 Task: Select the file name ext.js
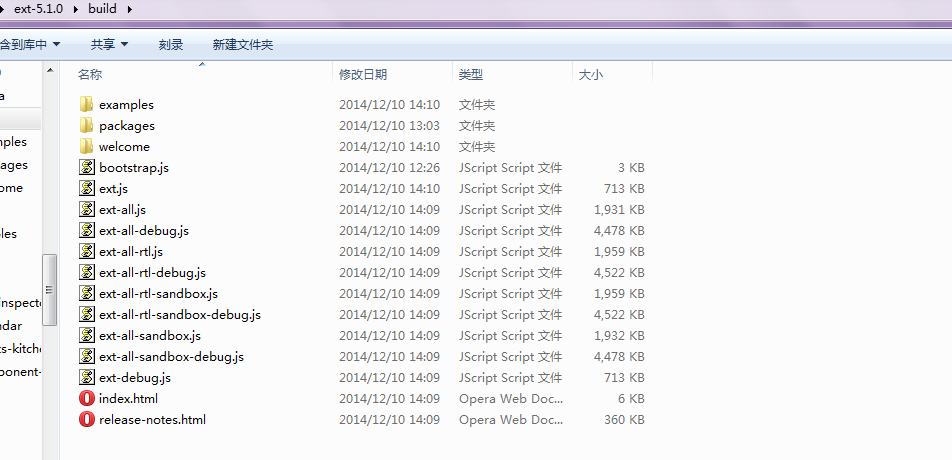click(114, 189)
